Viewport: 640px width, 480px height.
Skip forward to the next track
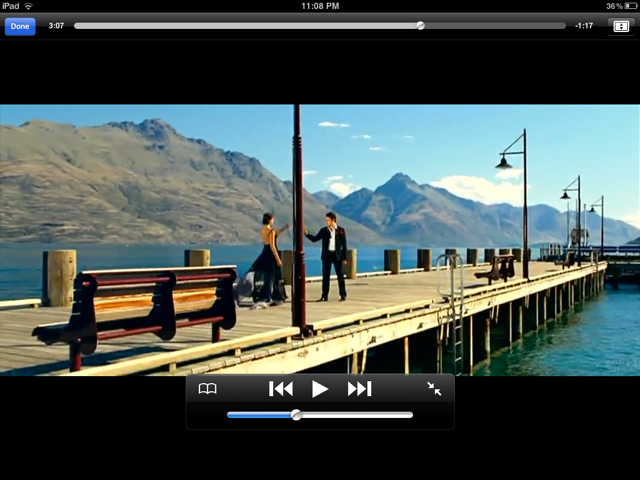[x=360, y=389]
